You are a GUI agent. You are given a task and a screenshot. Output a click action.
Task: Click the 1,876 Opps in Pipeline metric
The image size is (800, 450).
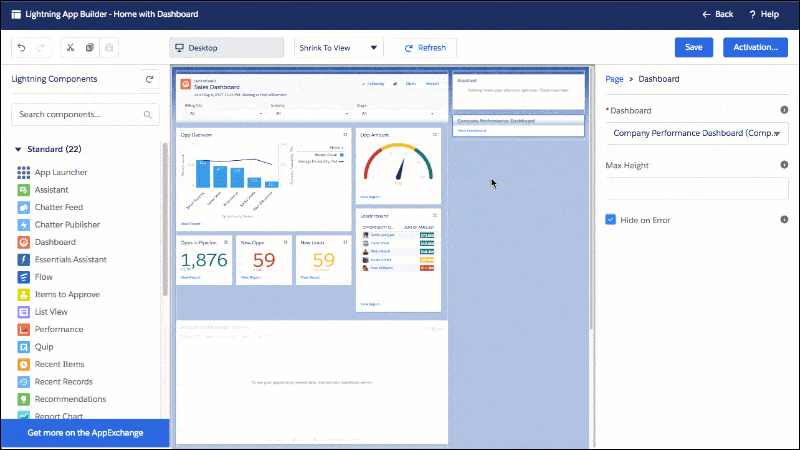[204, 260]
